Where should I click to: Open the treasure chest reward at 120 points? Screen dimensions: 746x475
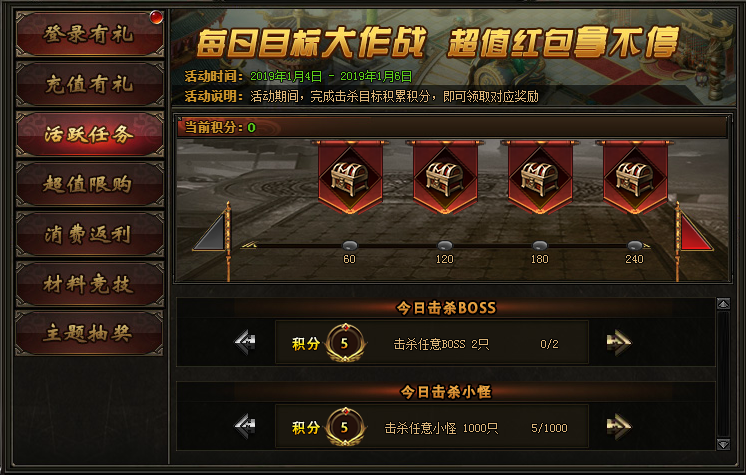(445, 177)
